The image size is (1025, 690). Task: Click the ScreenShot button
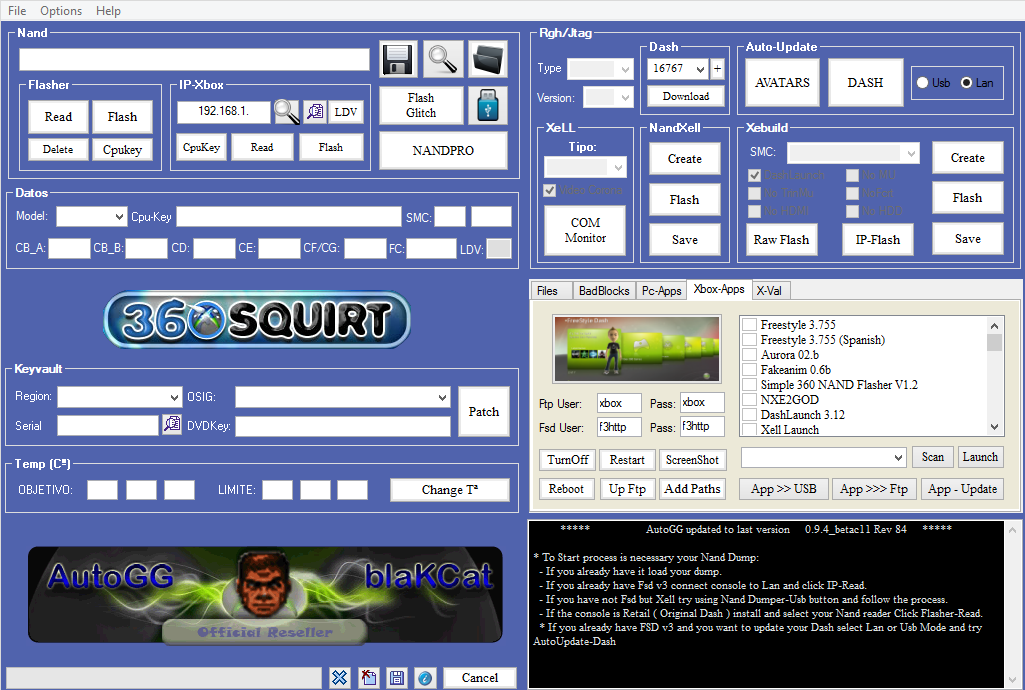(x=692, y=460)
